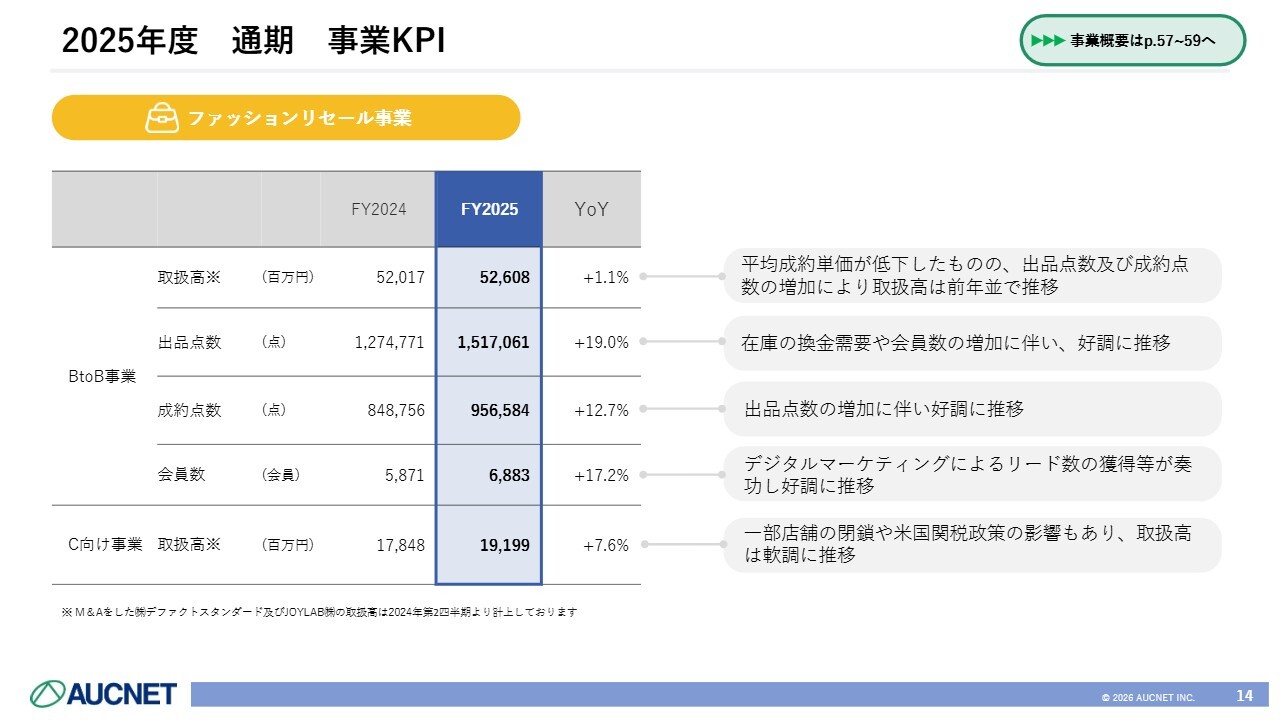Select the C向け事業 row label
Screen dimensions: 1280x720
click(105, 545)
